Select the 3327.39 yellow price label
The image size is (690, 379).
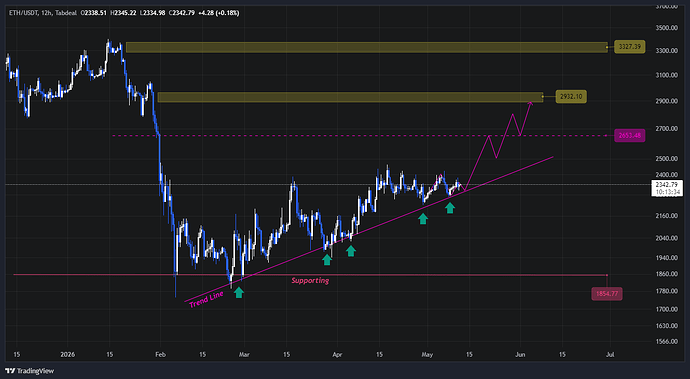point(630,47)
